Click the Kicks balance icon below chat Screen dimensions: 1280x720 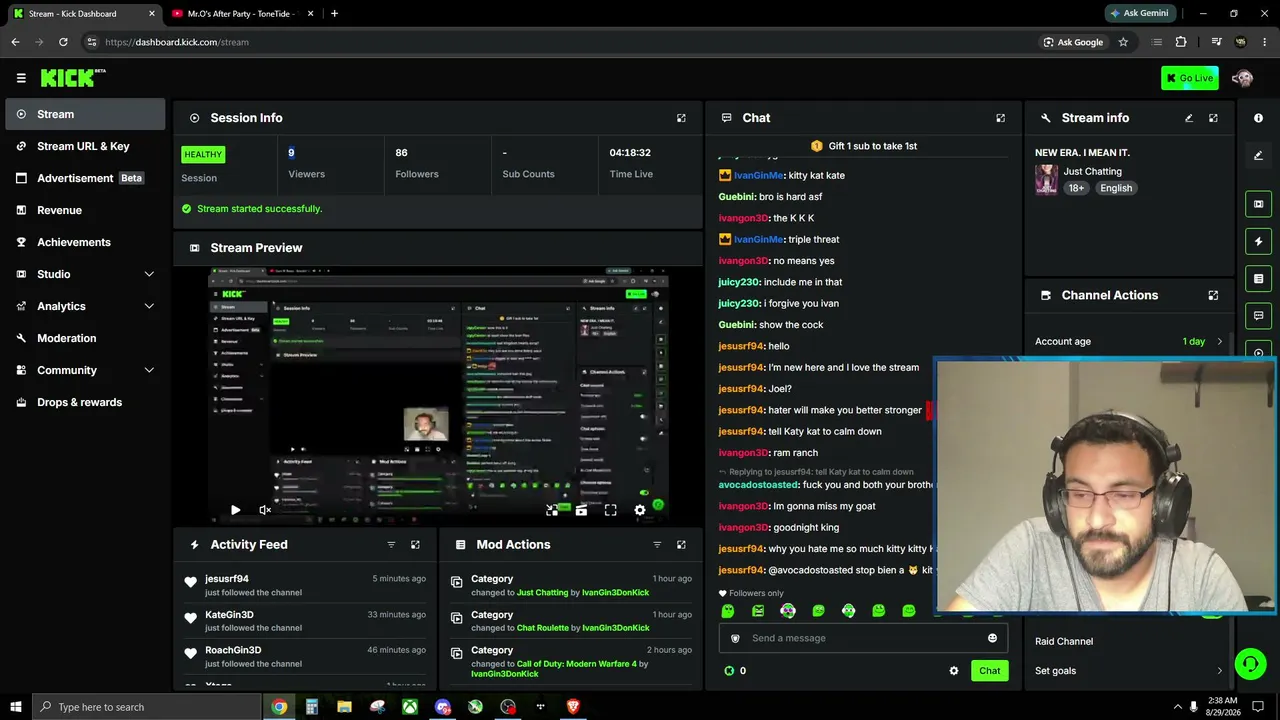(x=729, y=671)
